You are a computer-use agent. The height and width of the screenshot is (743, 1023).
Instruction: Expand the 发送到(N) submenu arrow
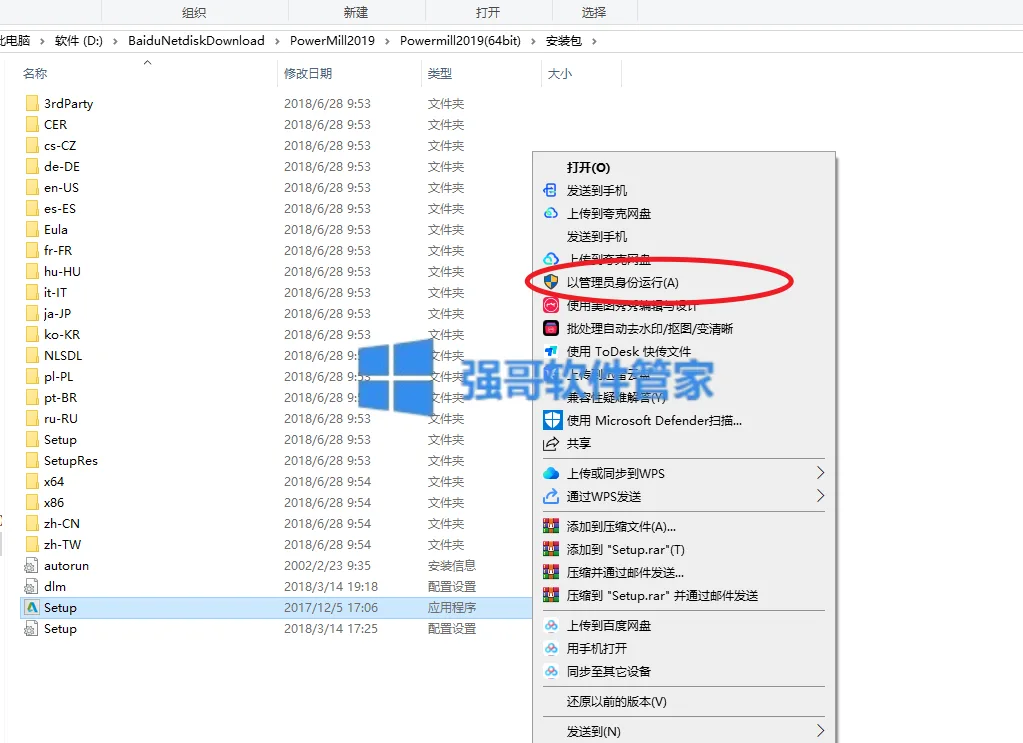[820, 731]
